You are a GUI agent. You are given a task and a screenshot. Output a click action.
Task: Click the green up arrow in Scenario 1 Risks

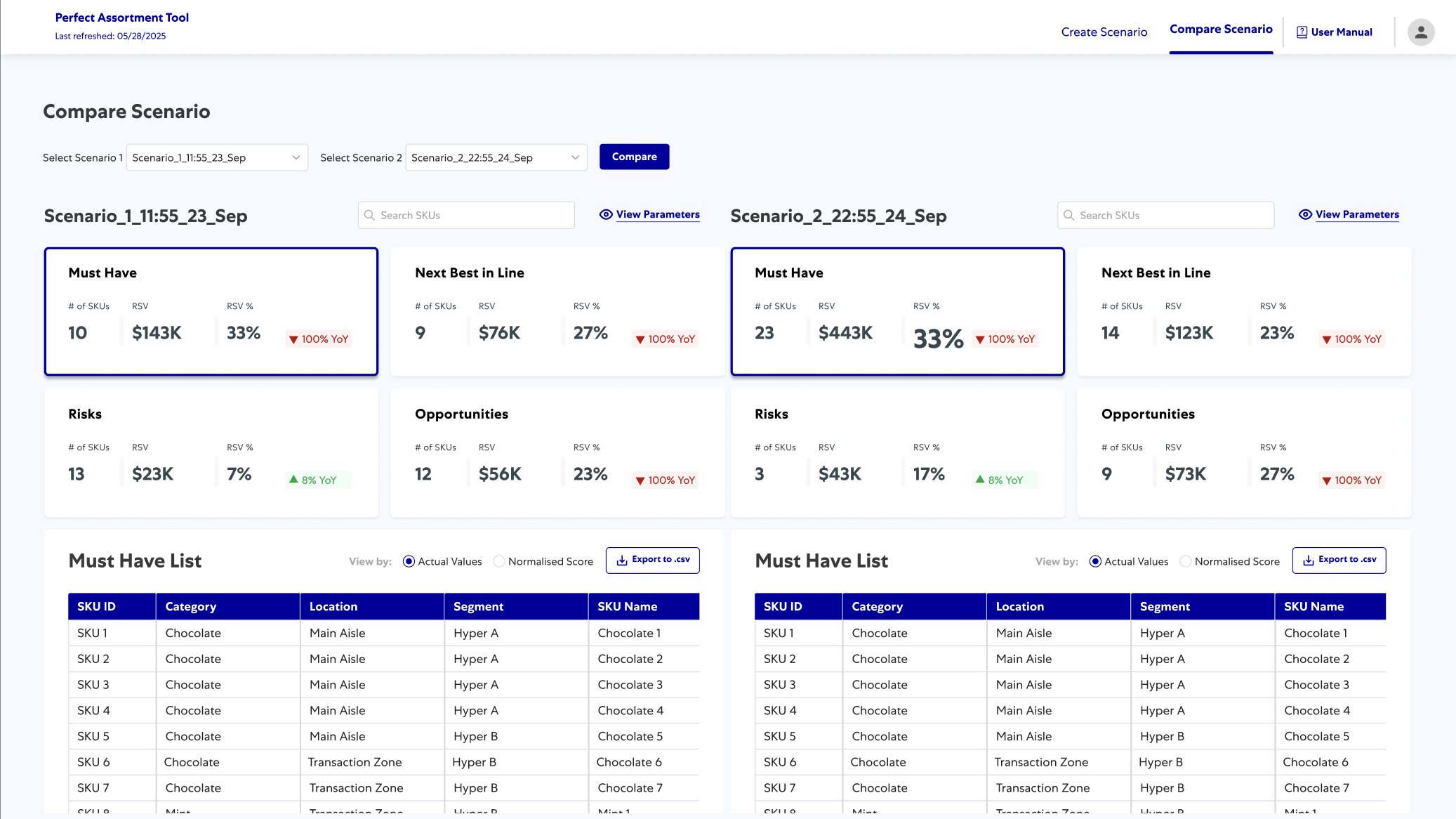[x=293, y=480]
